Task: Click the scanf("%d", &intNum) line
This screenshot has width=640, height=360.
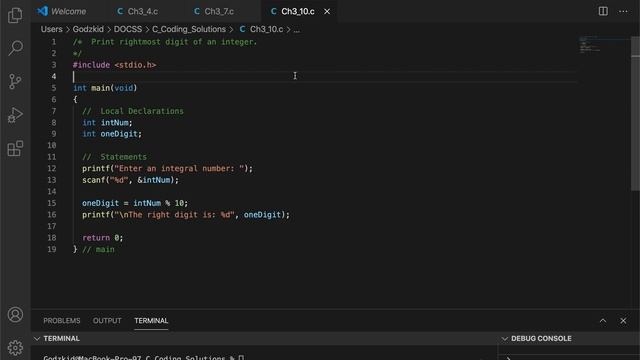Action: (x=130, y=180)
